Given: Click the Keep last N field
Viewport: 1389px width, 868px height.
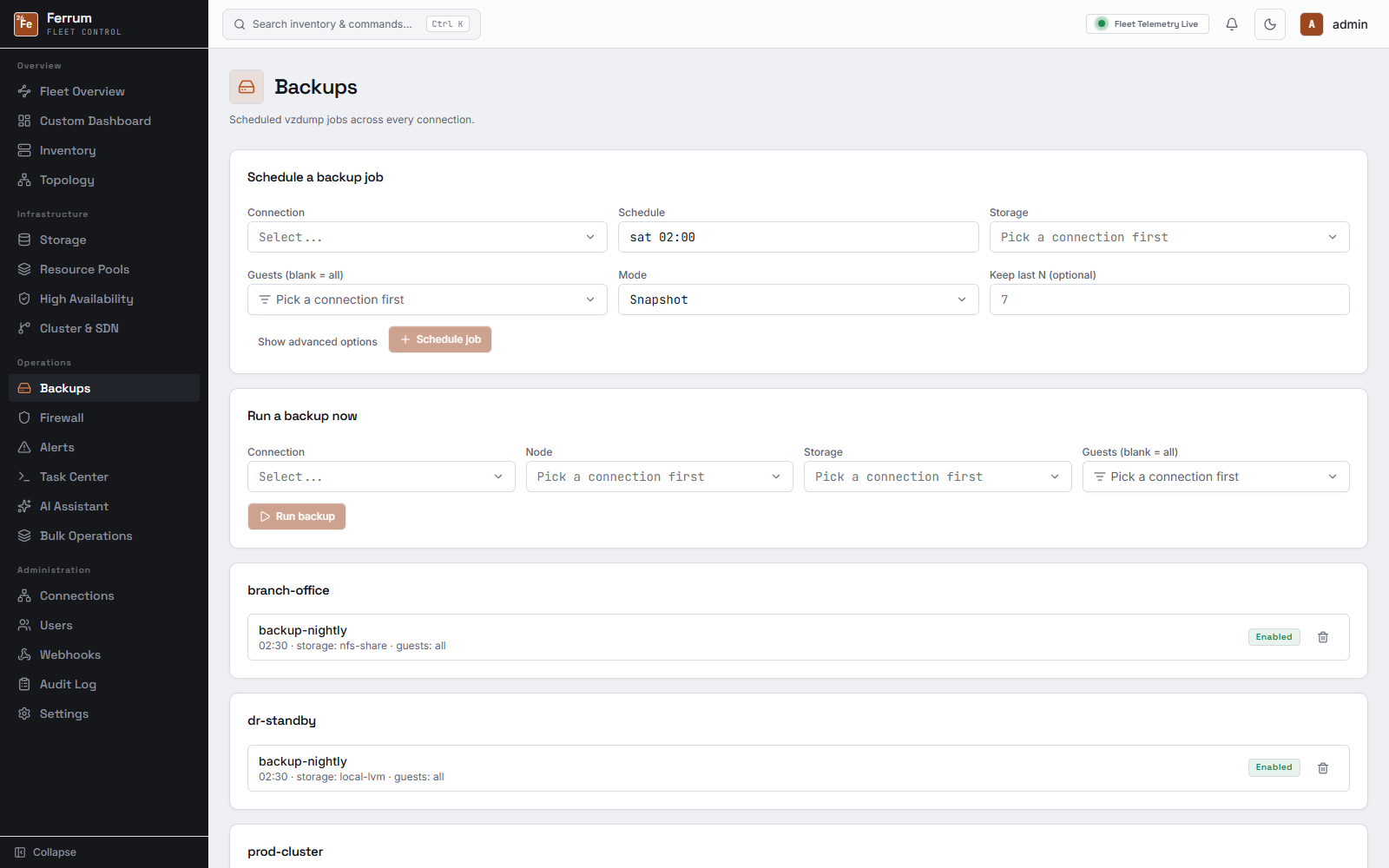Looking at the screenshot, I should click(1169, 299).
